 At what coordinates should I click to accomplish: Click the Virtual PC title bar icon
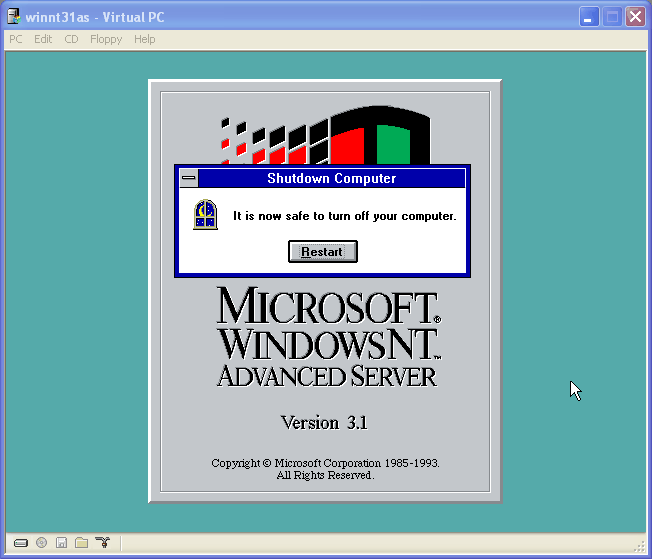point(14,17)
